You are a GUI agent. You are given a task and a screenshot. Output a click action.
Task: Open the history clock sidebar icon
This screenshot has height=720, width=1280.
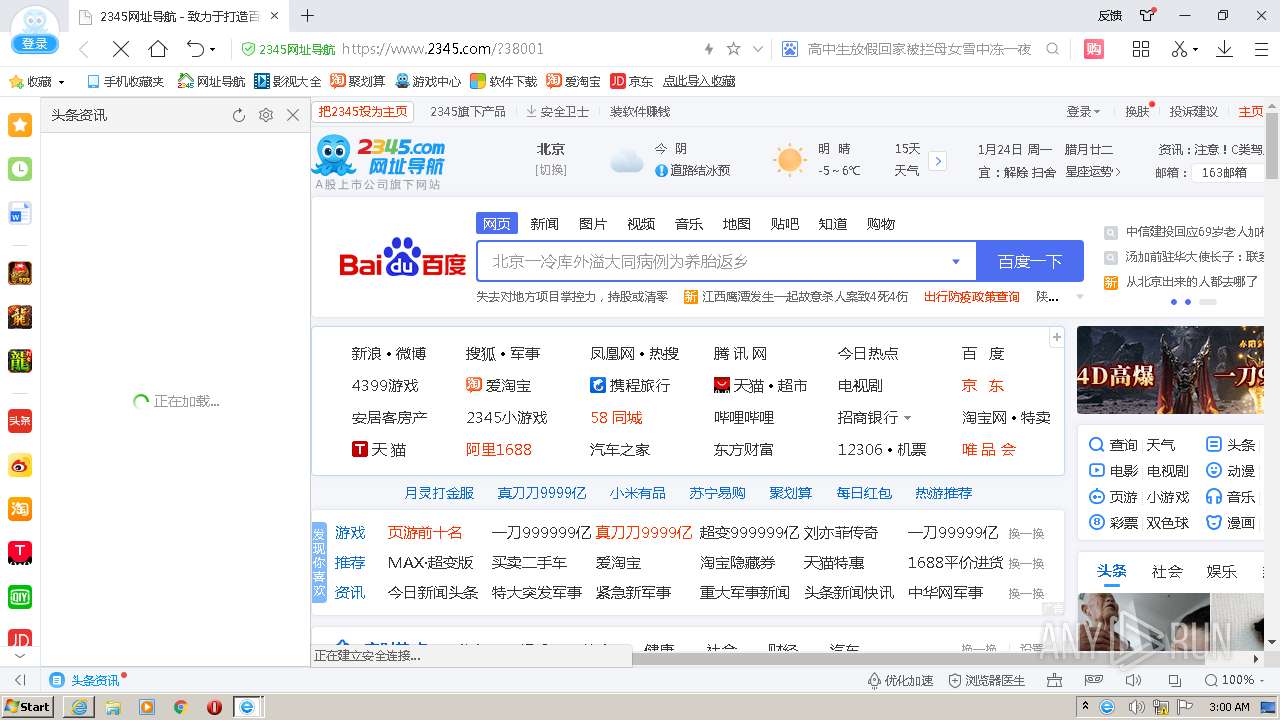[20, 169]
